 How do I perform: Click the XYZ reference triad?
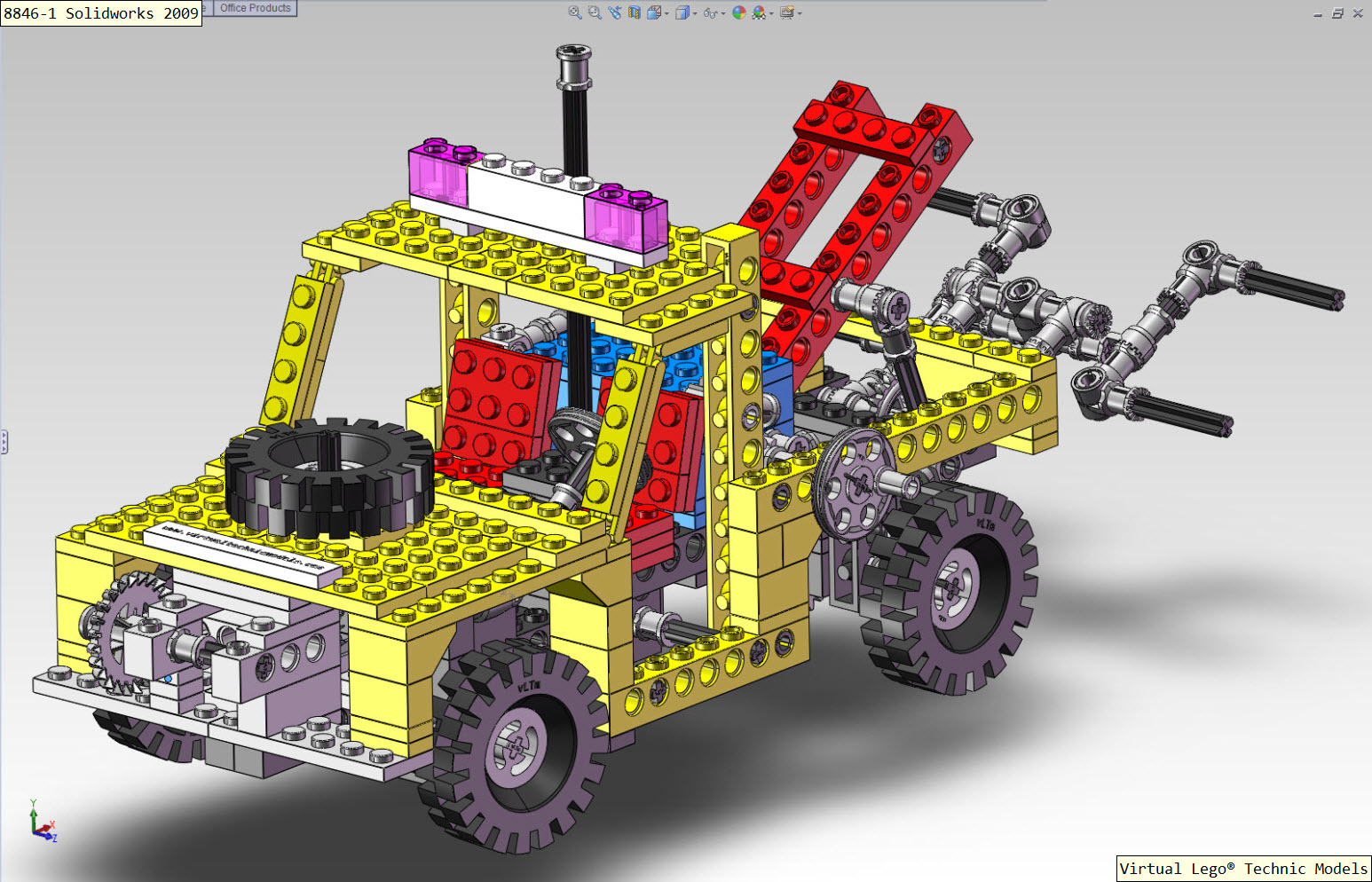[x=43, y=821]
